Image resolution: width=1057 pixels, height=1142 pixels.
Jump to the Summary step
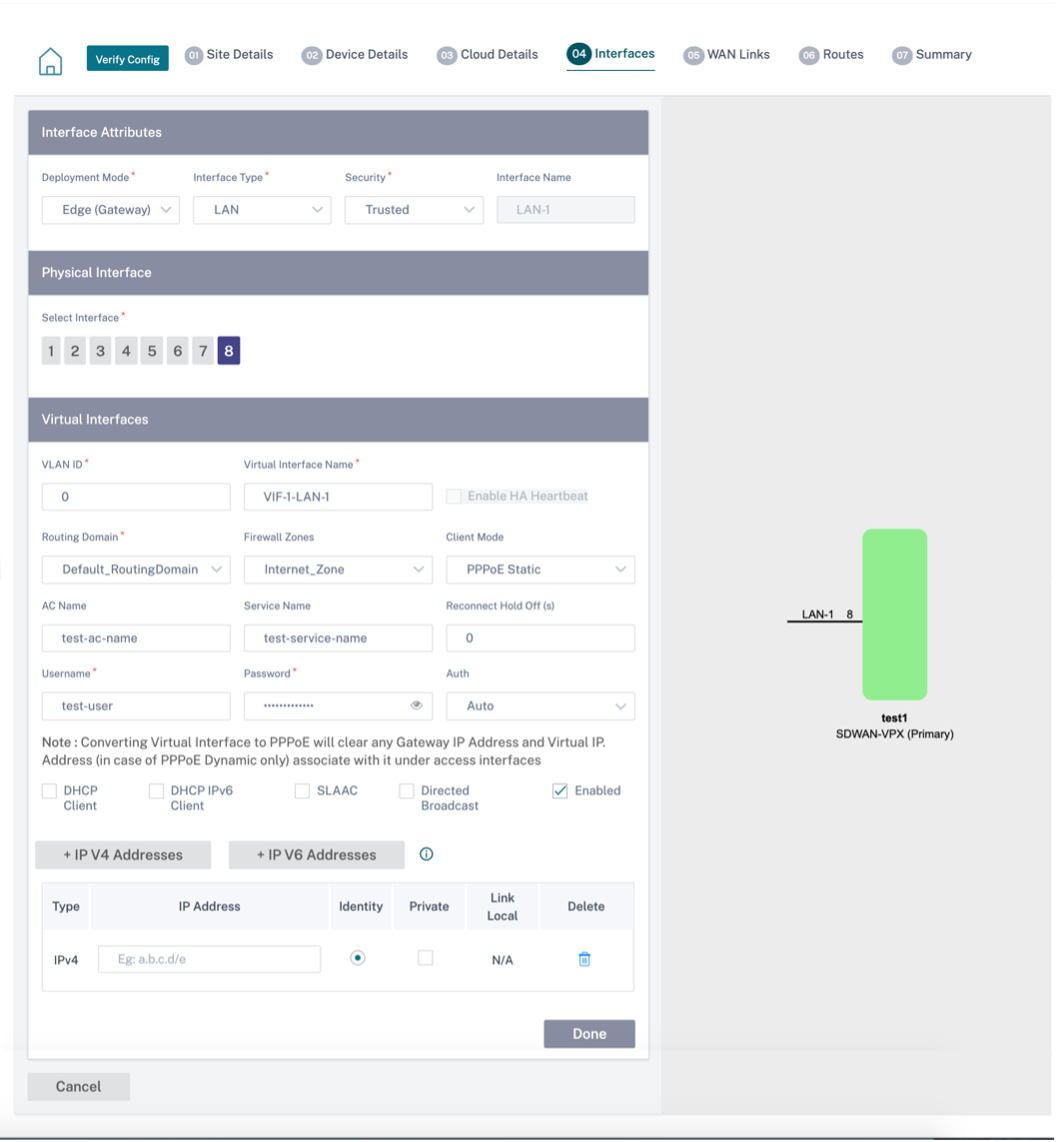pos(932,55)
